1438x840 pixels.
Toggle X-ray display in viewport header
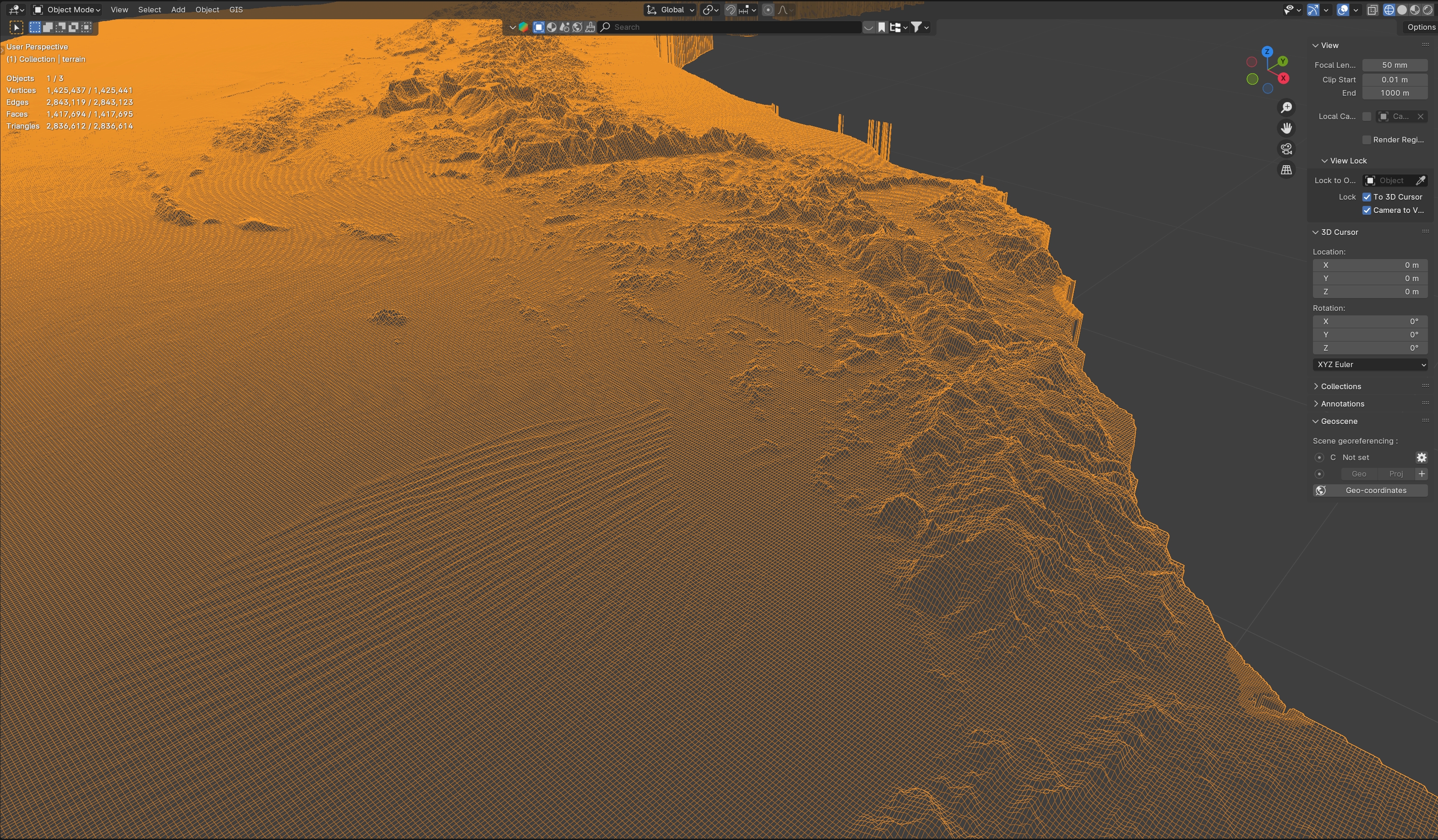1372,10
